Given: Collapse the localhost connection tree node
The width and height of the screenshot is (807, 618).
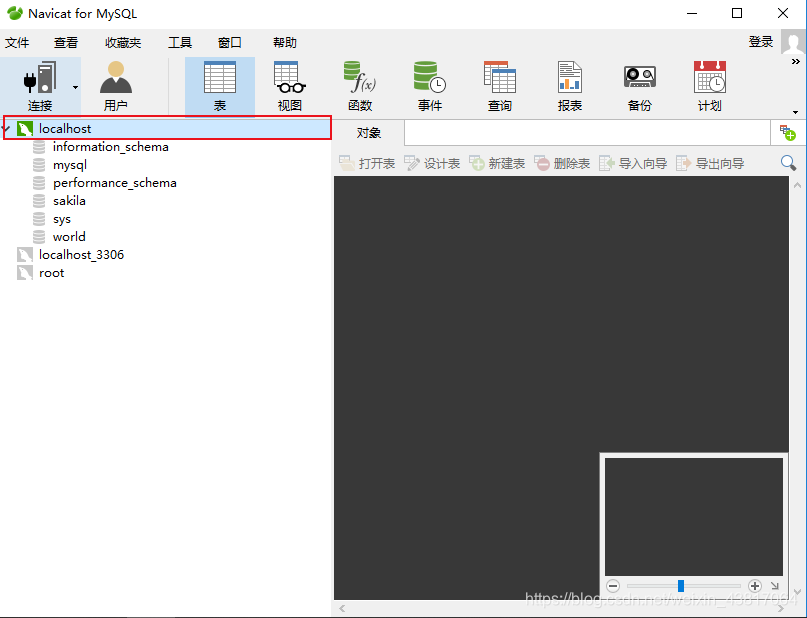Looking at the screenshot, I should [7, 128].
